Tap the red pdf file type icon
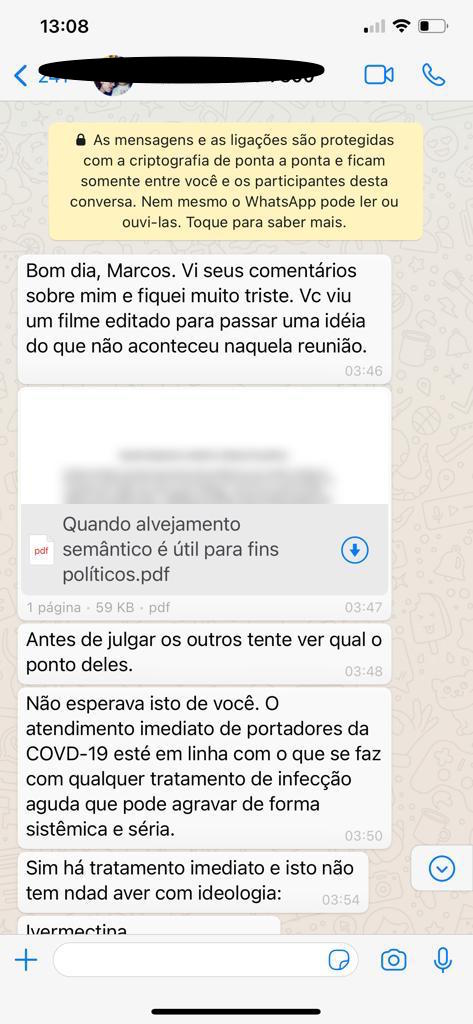The width and height of the screenshot is (473, 1024). click(x=41, y=550)
